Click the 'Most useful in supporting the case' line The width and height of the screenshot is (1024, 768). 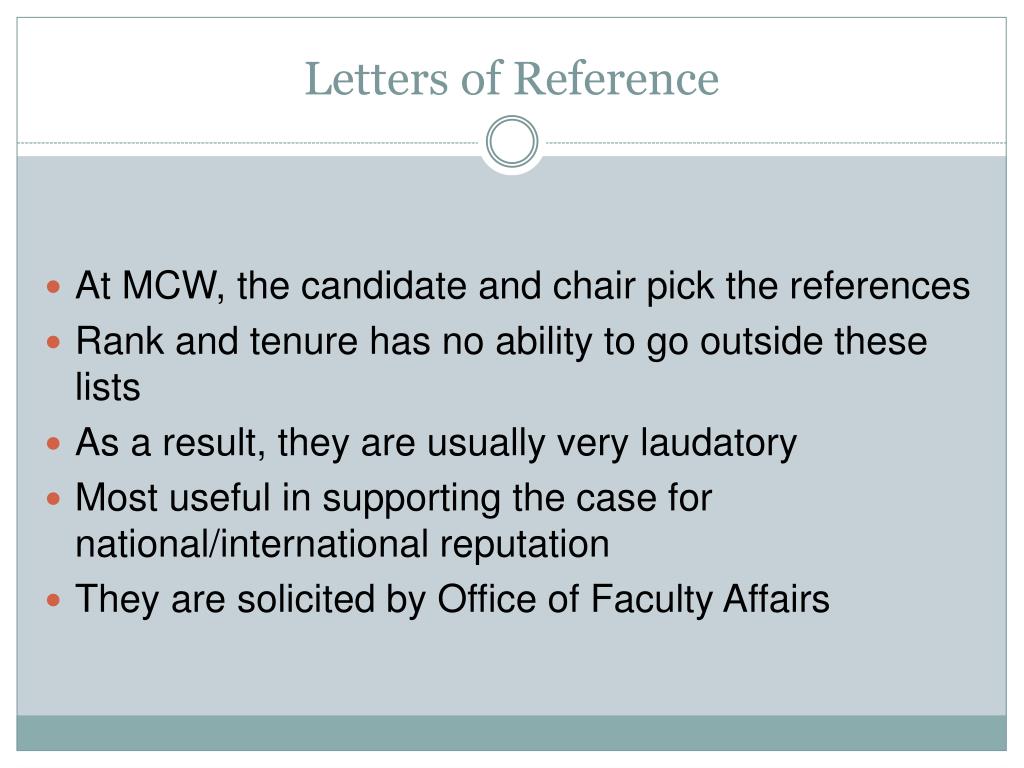[393, 499]
